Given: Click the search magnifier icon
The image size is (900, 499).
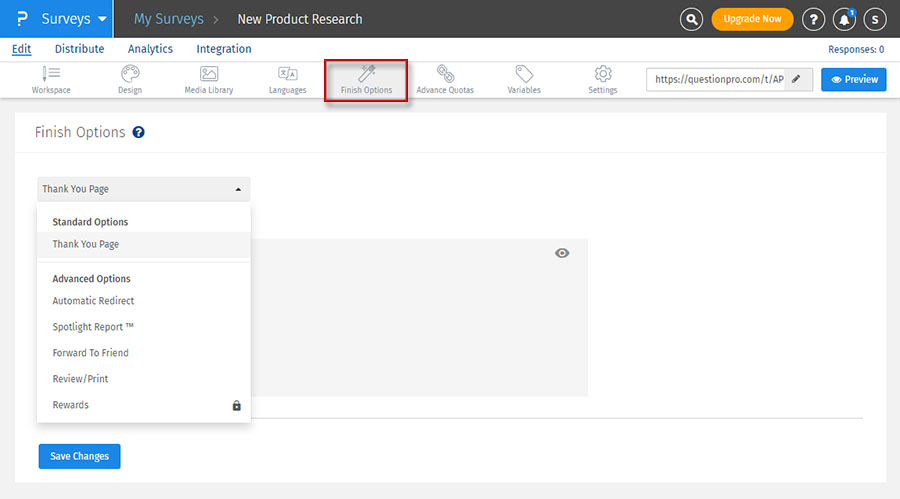Looking at the screenshot, I should pos(691,19).
